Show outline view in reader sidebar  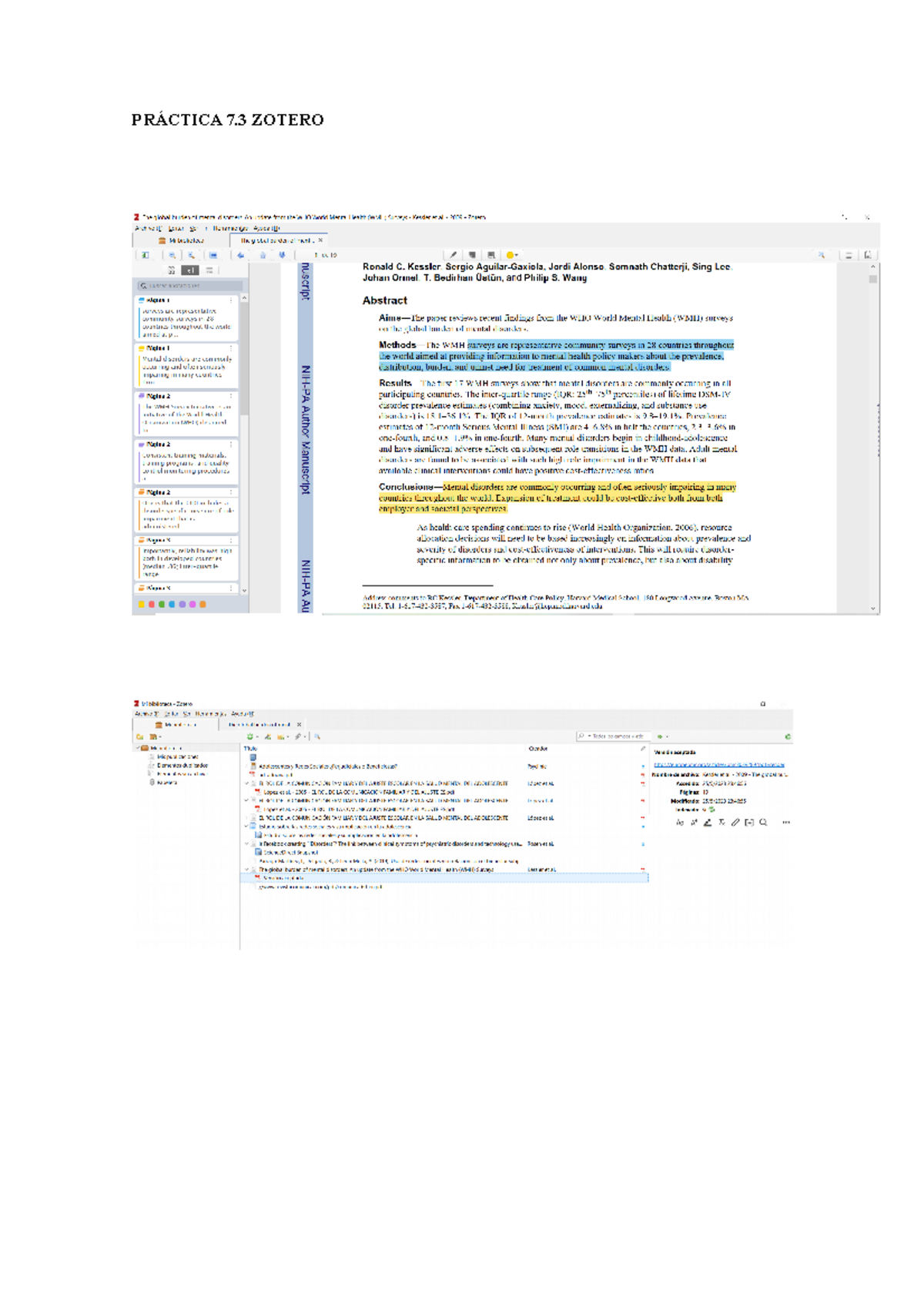(x=209, y=270)
